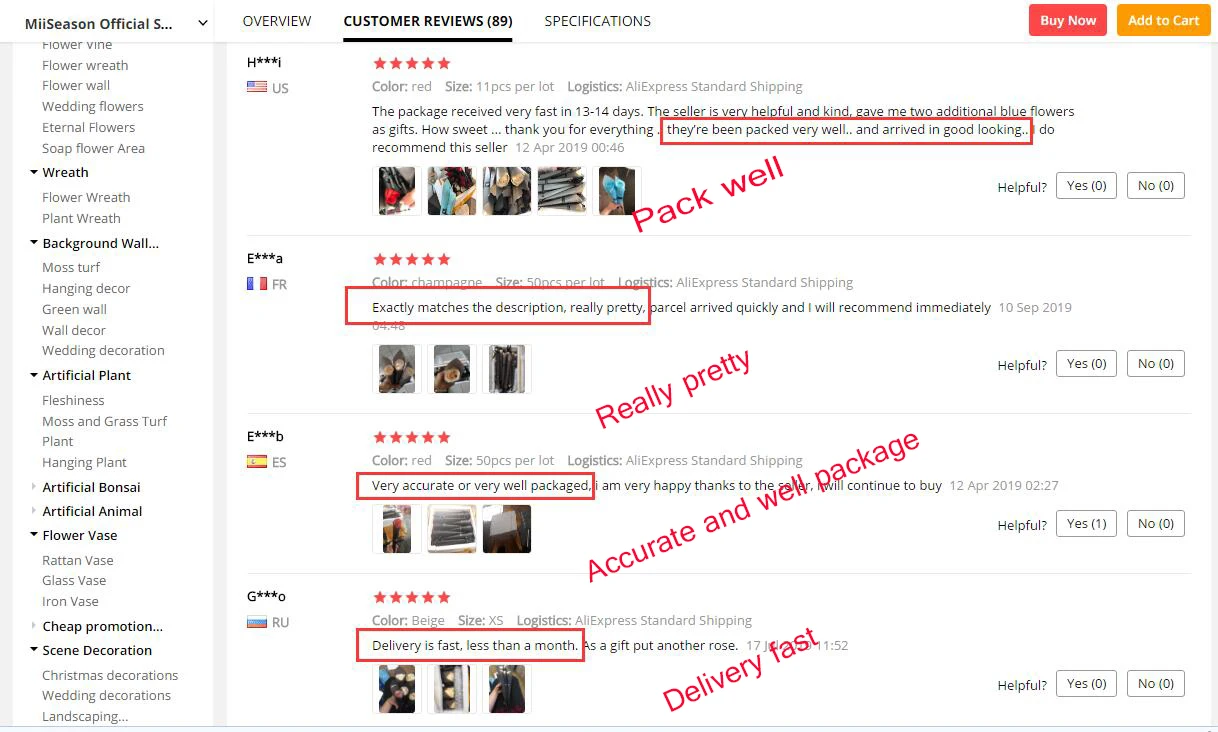This screenshot has width=1218, height=732.
Task: Open the MiiSeason Official Store dropdown
Action: [203, 23]
